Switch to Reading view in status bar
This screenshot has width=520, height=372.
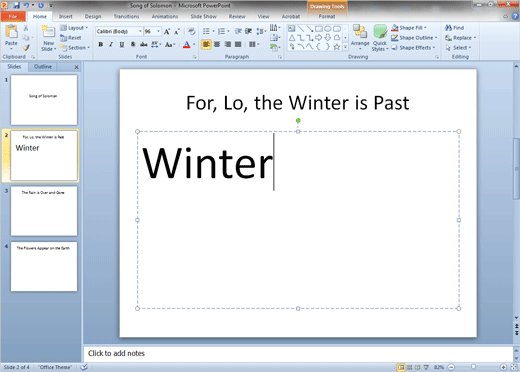point(417,367)
